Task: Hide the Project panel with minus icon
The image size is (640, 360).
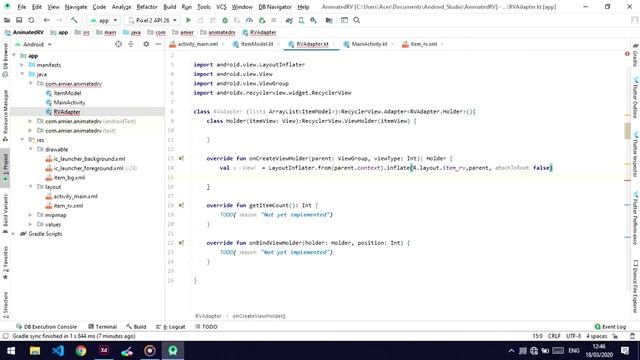Action: tap(158, 44)
